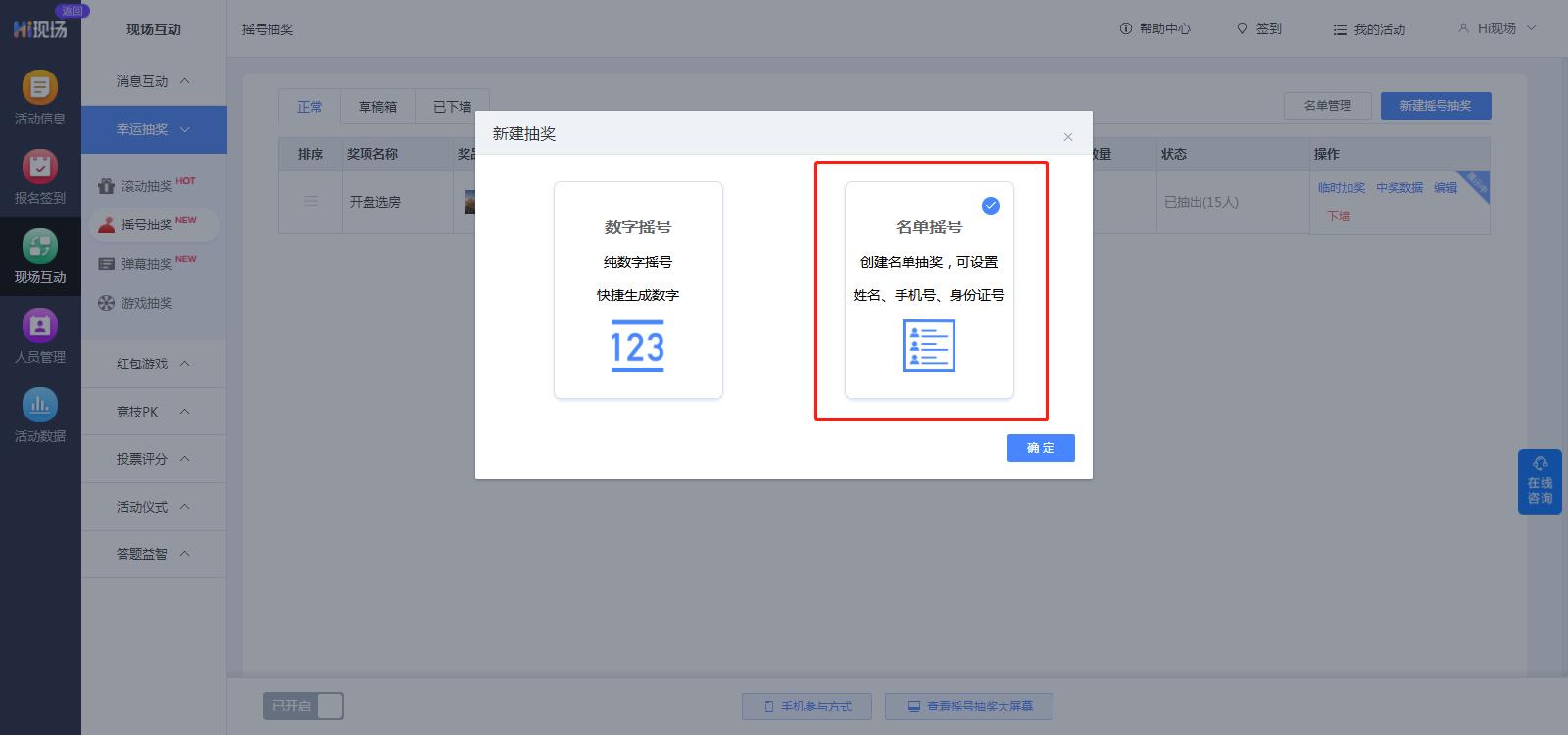Expand the 红包游戏 section
The height and width of the screenshot is (735, 1568).
[154, 364]
